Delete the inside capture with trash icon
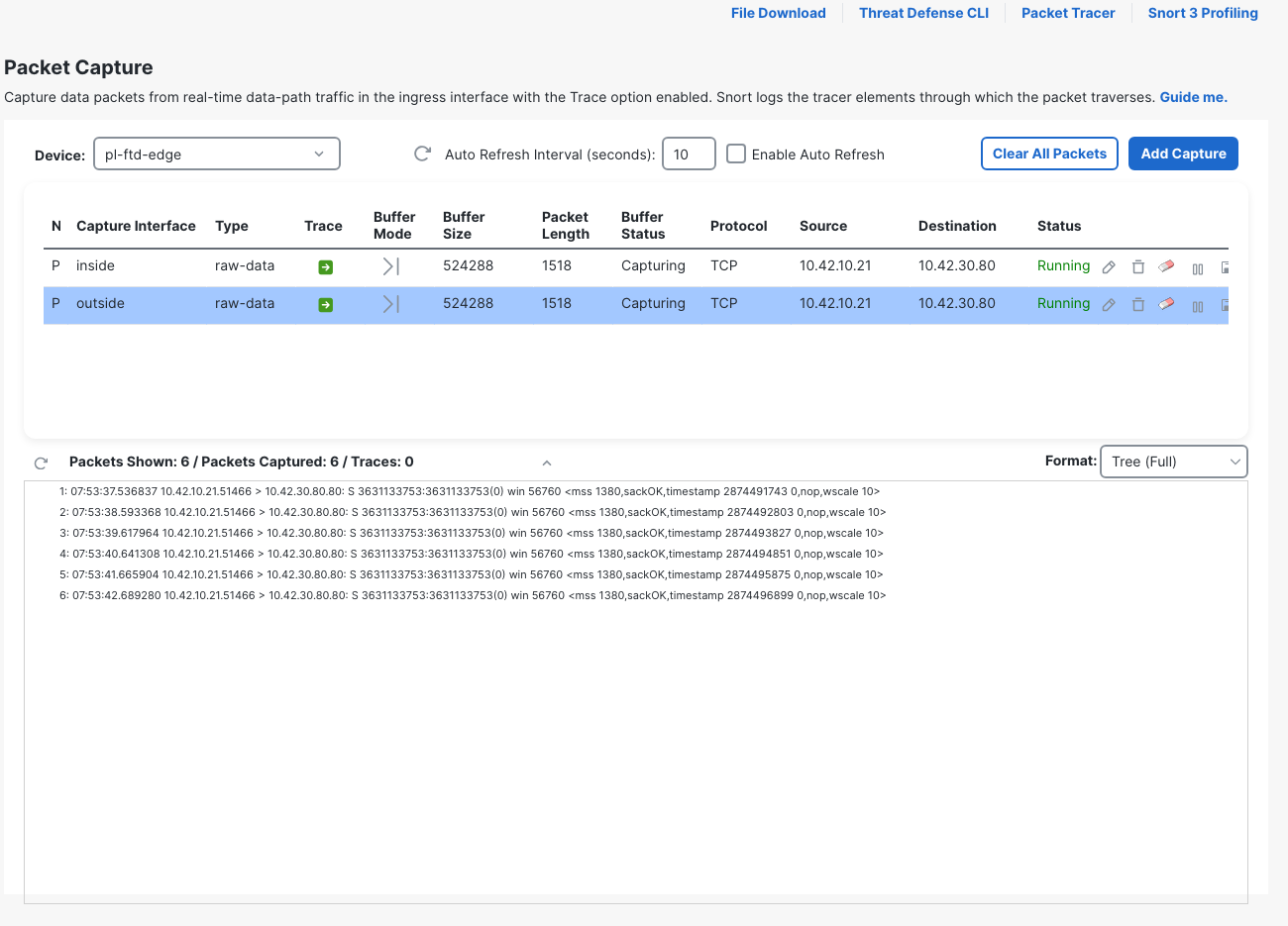Screen dimensions: 1288x926 1138,267
